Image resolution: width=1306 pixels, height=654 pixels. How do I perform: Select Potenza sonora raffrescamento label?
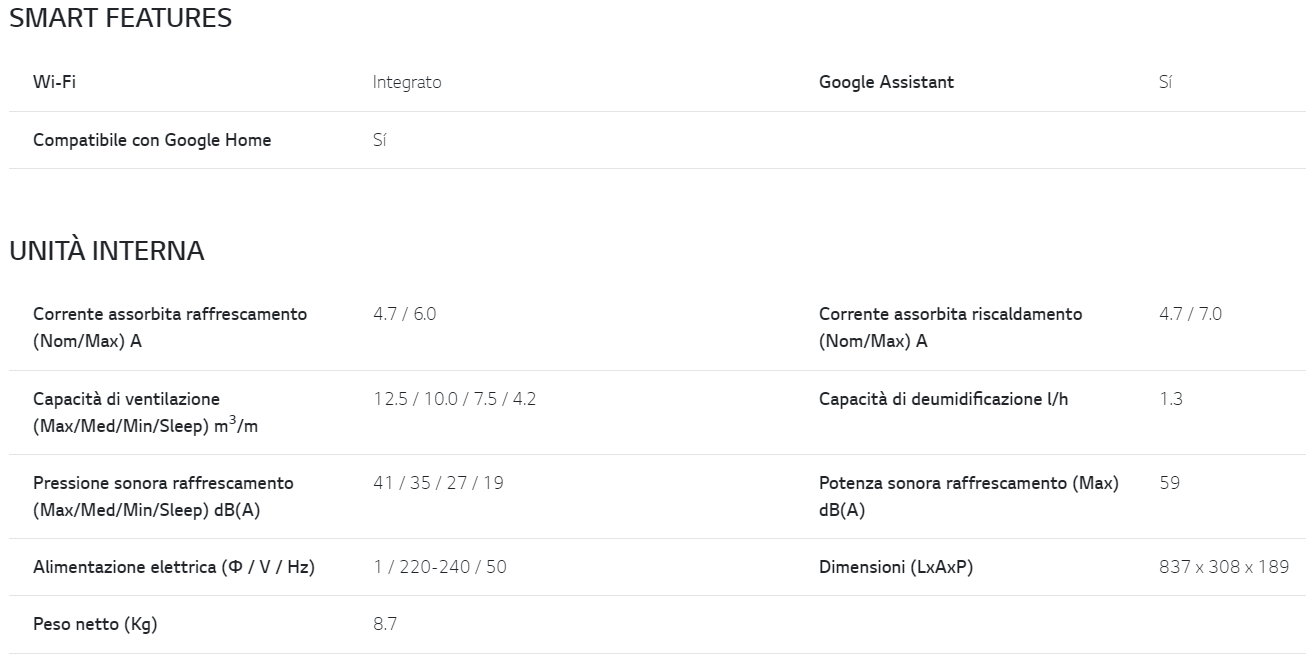click(969, 496)
